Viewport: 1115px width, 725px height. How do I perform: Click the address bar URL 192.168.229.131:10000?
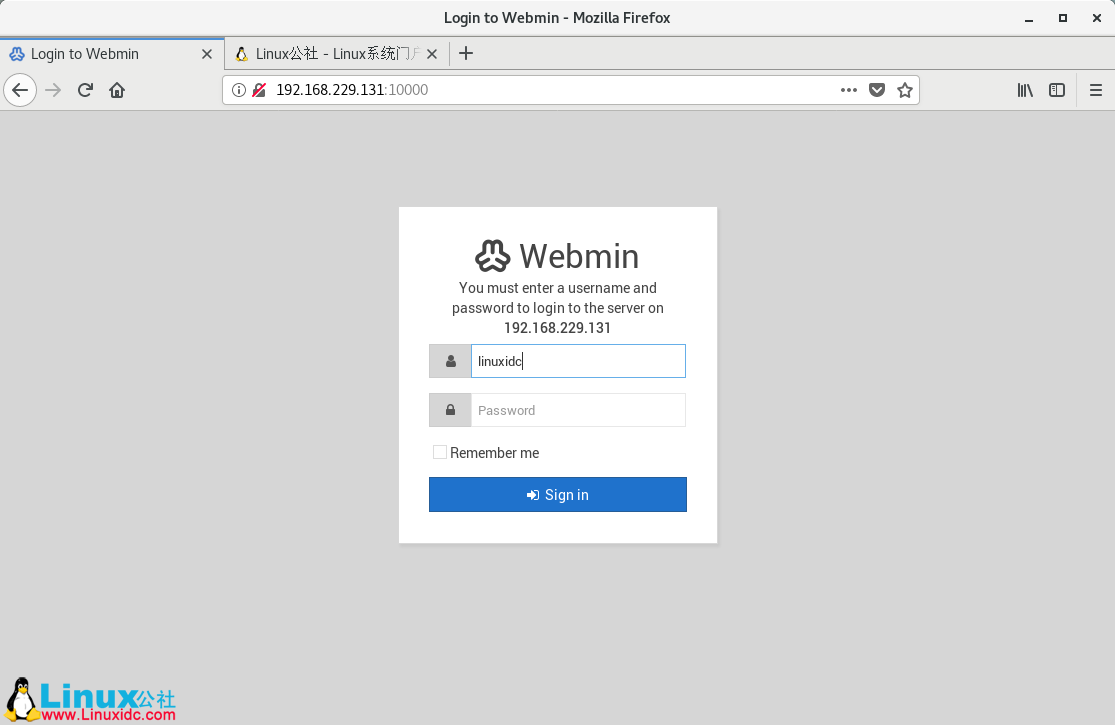coord(352,90)
